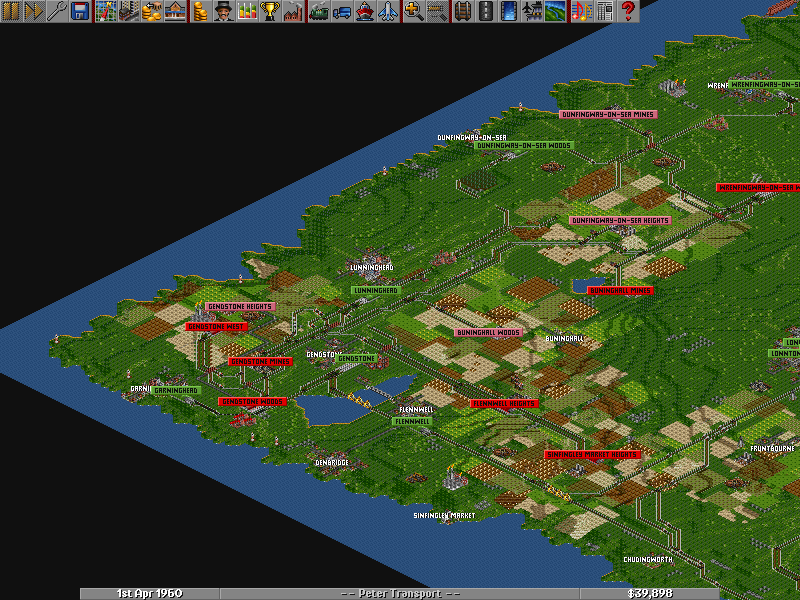Select Dunfingway-on-Sea Heights station sign

(620, 220)
